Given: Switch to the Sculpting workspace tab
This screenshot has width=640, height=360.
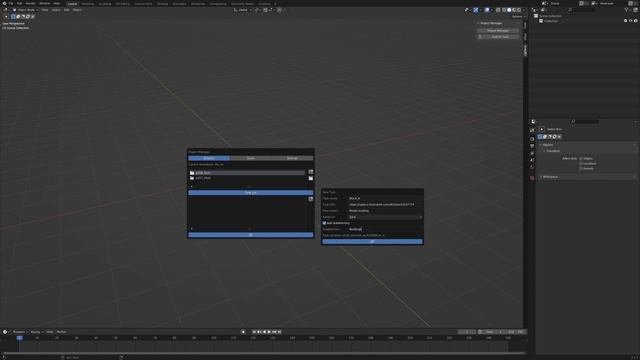Looking at the screenshot, I should pos(105,4).
